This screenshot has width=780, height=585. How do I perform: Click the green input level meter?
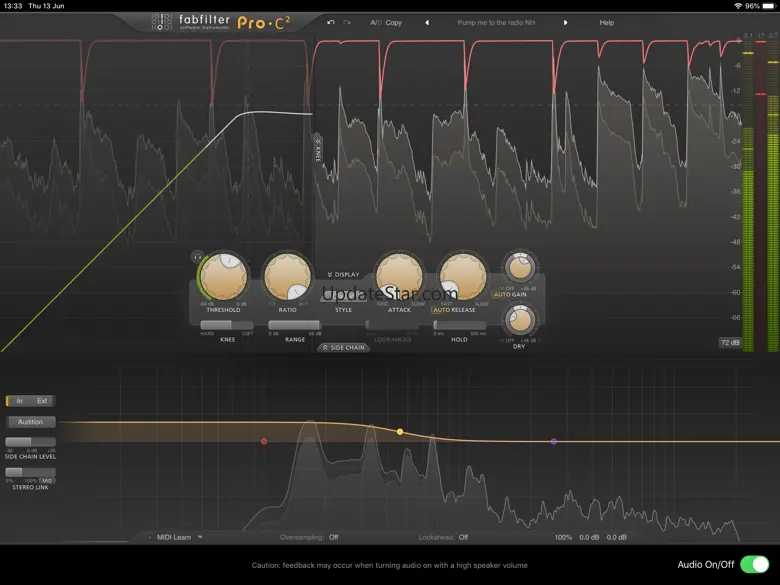click(748, 194)
